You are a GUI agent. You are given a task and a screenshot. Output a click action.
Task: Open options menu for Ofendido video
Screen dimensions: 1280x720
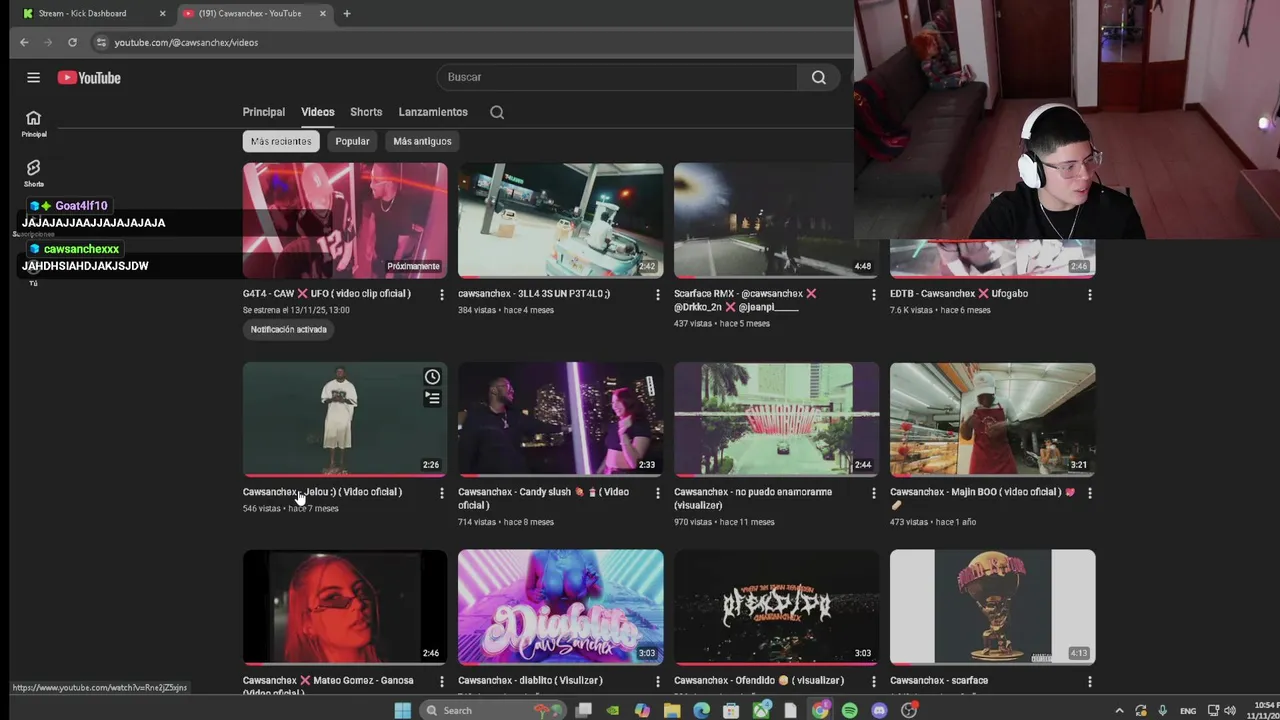(873, 681)
